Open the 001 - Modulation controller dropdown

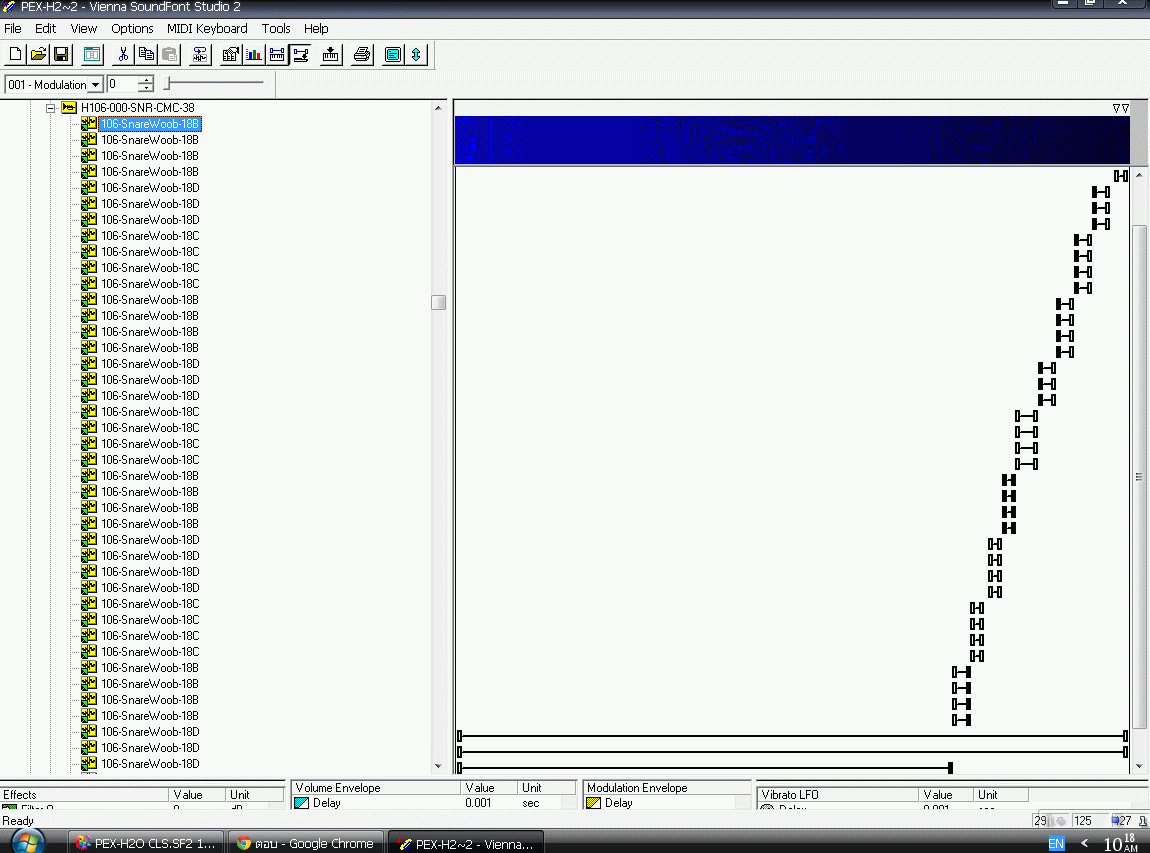95,85
